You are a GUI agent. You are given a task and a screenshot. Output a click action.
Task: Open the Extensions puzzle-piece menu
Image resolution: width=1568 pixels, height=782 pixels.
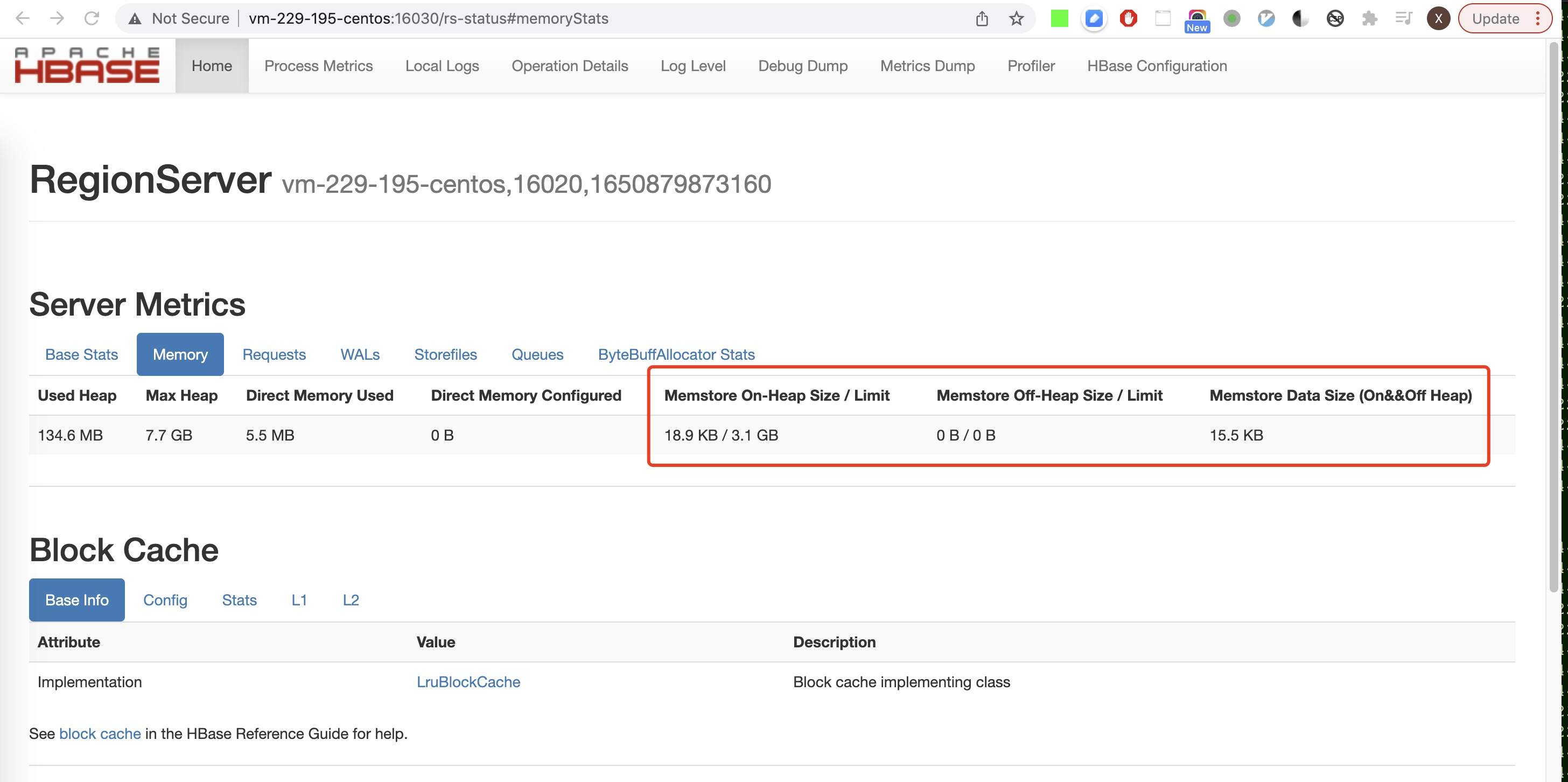point(1369,18)
